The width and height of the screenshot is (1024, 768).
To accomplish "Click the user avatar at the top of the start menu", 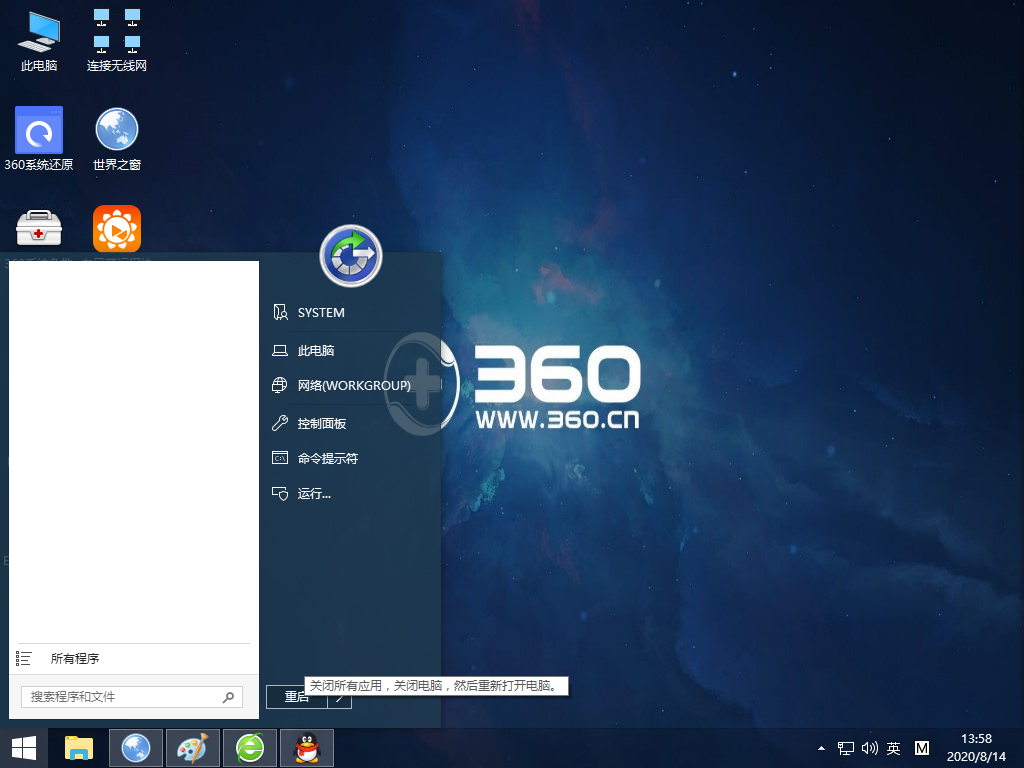I will click(x=351, y=255).
